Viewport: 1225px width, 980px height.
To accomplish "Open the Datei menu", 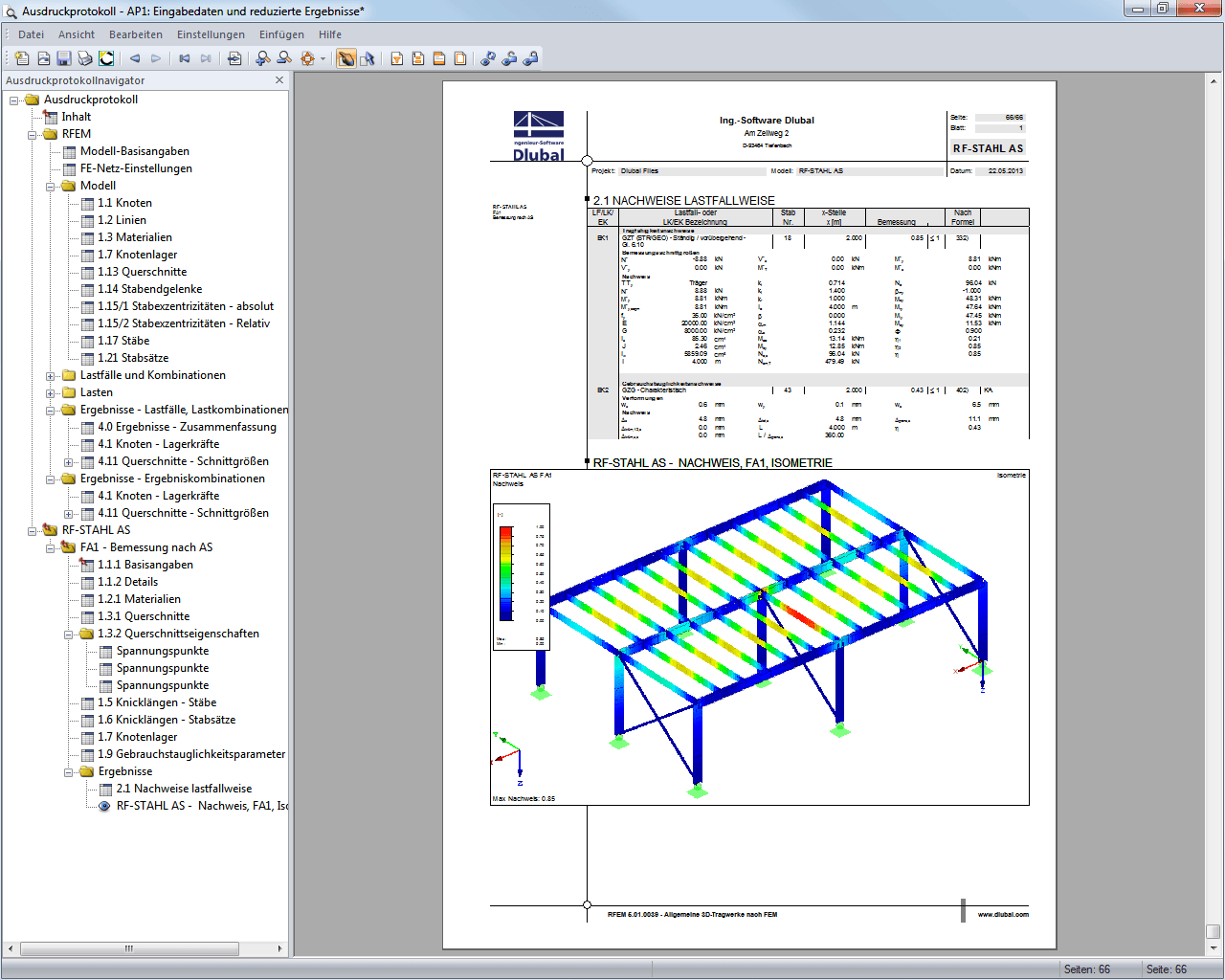I will [31, 34].
